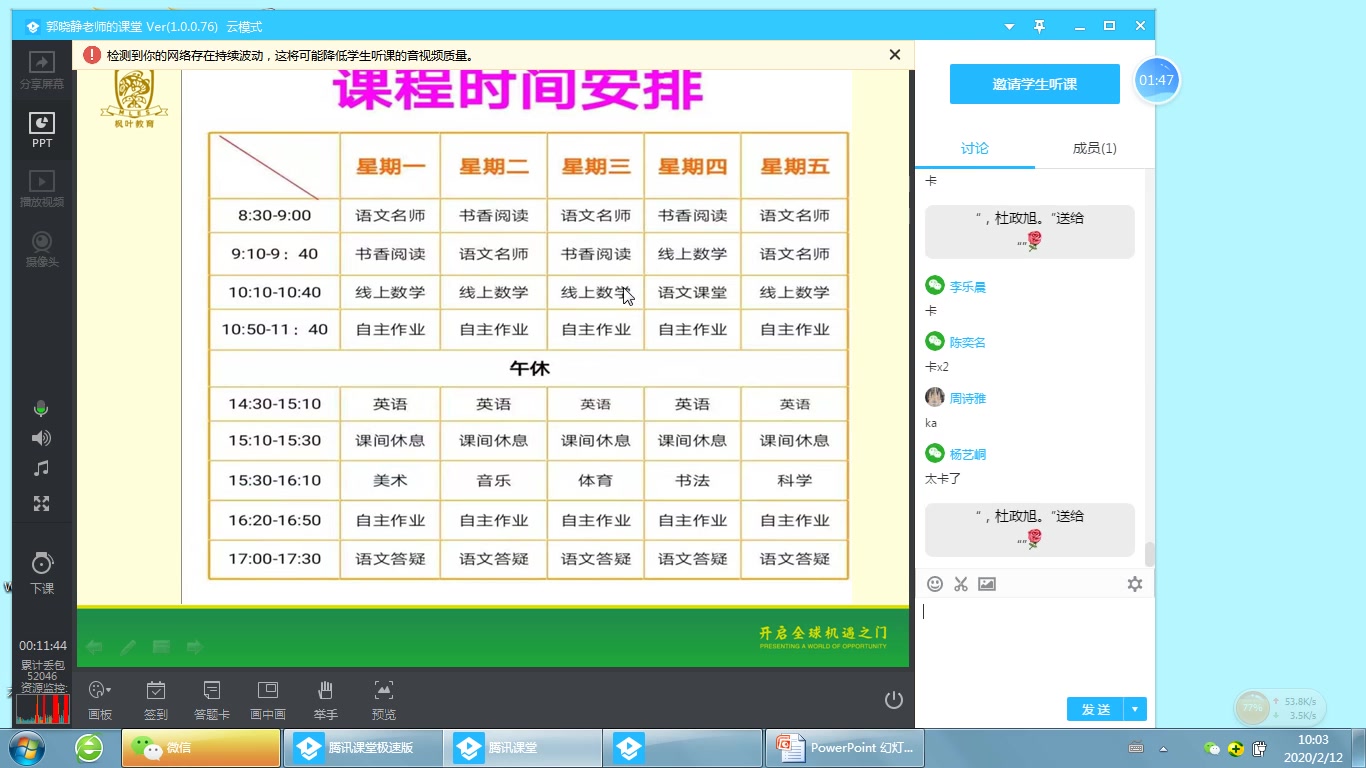Image resolution: width=1366 pixels, height=768 pixels.
Task: Open the 画板 tool dropdown arrow
Action: [110, 690]
